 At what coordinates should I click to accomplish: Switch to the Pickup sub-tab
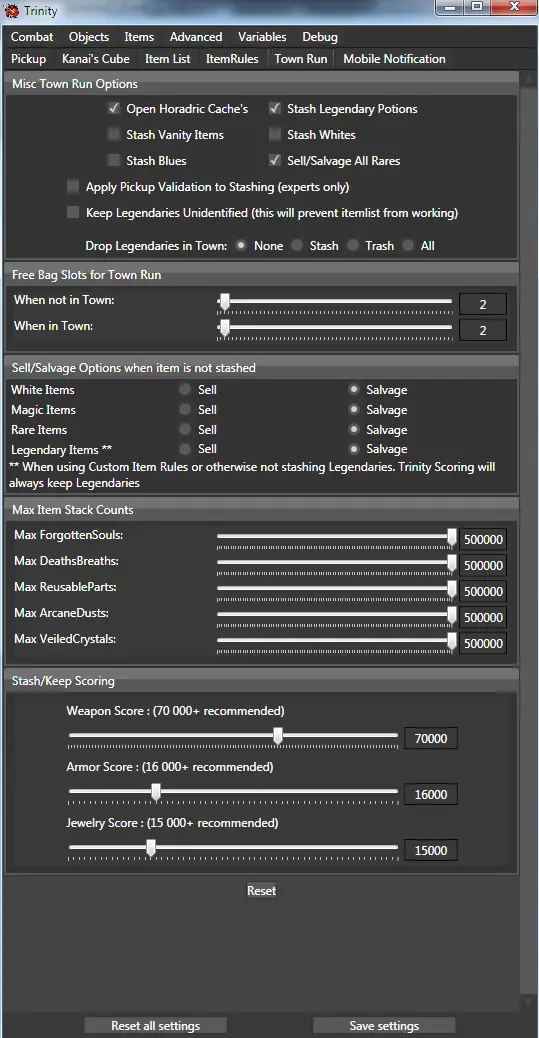pos(28,59)
